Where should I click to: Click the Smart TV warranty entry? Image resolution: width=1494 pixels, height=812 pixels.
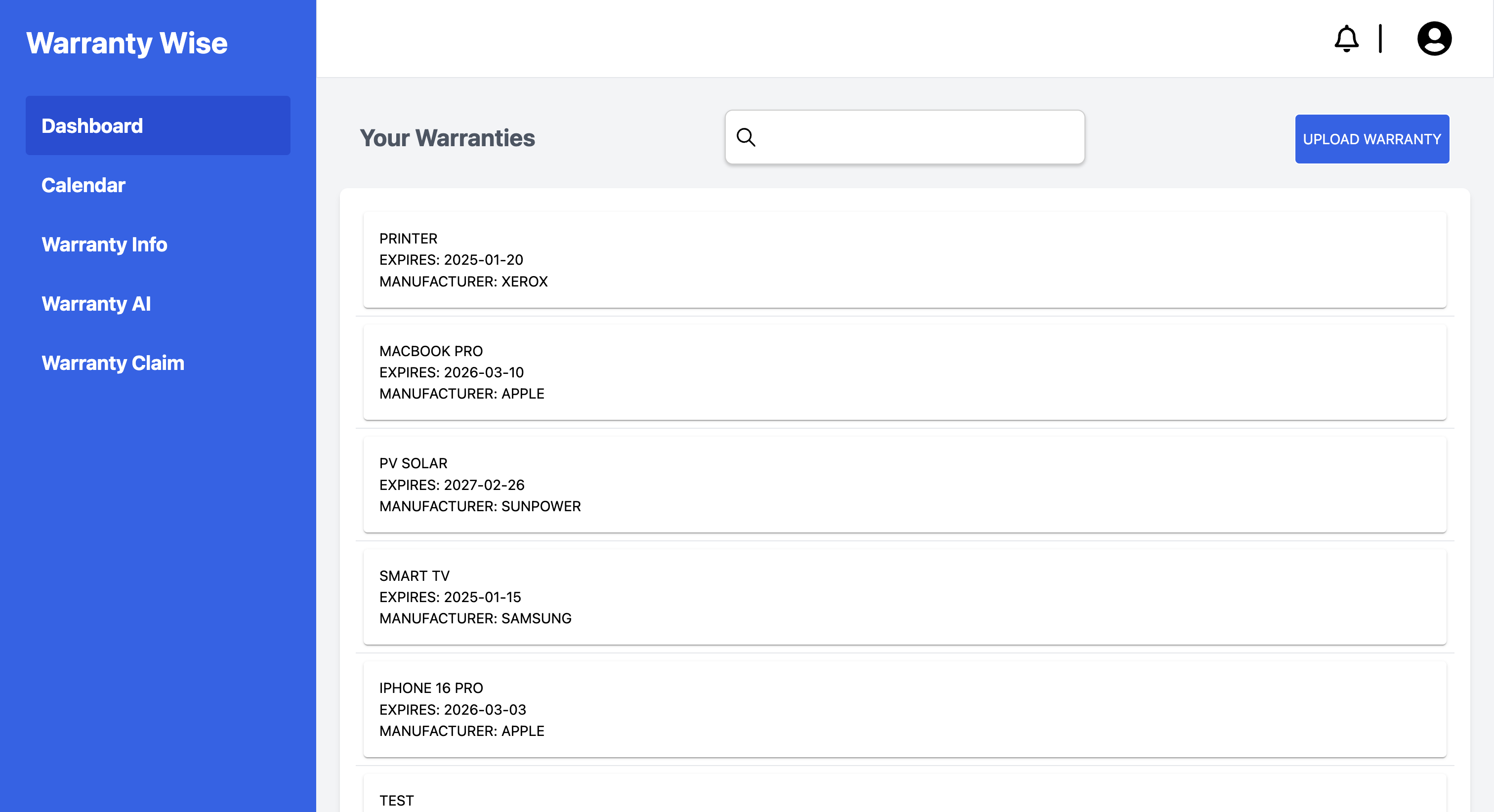[904, 597]
